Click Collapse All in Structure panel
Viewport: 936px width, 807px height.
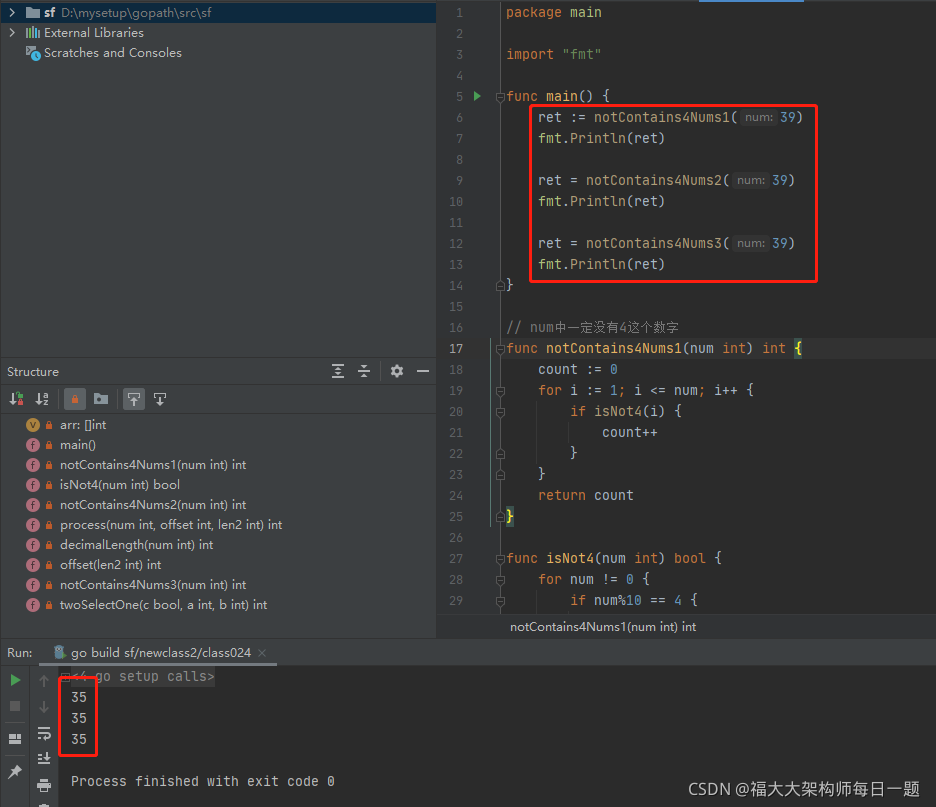click(x=364, y=371)
